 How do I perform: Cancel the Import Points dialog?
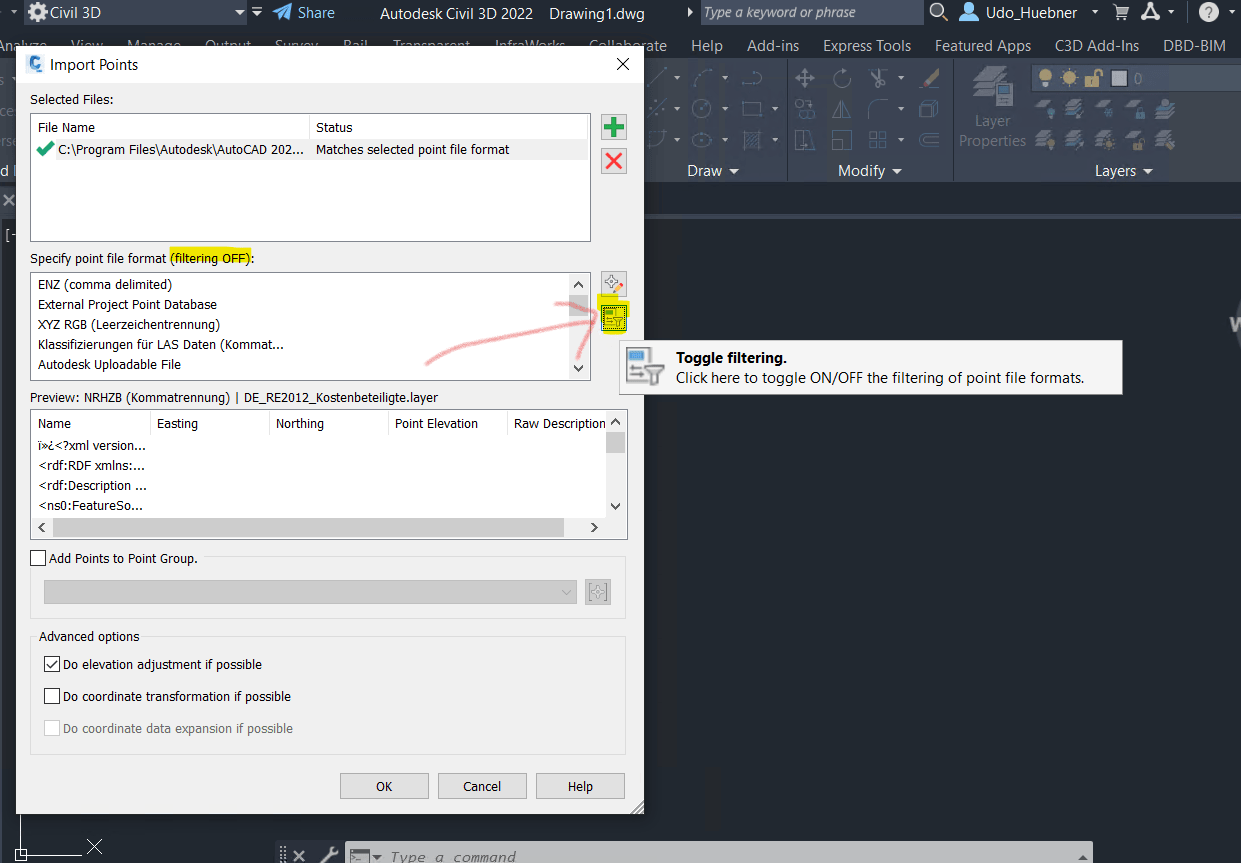point(482,786)
